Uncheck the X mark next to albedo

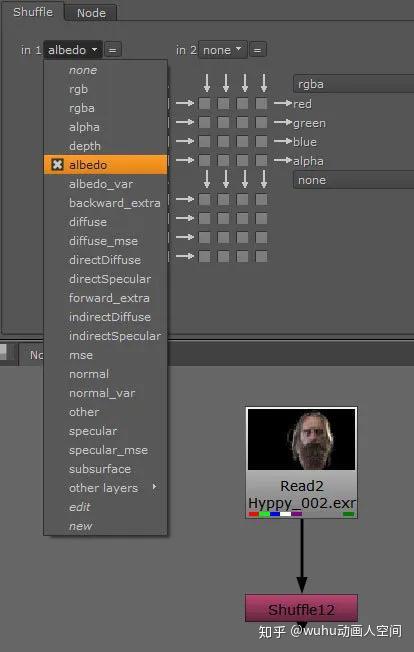click(57, 165)
